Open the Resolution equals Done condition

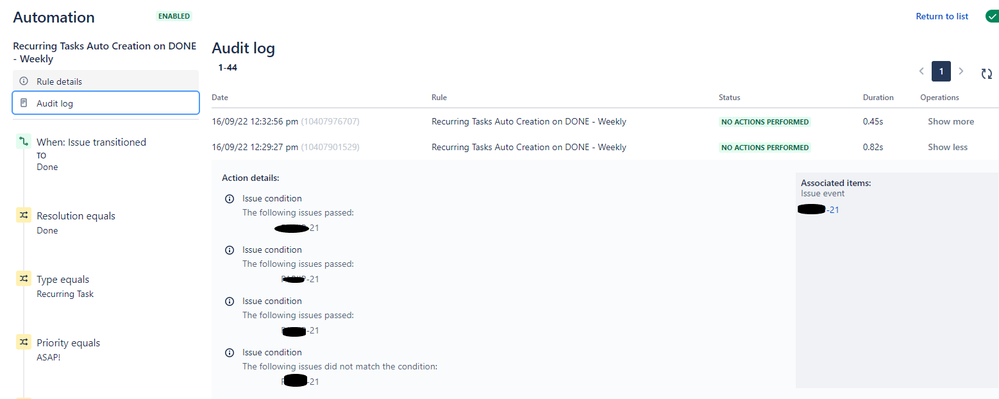point(76,222)
